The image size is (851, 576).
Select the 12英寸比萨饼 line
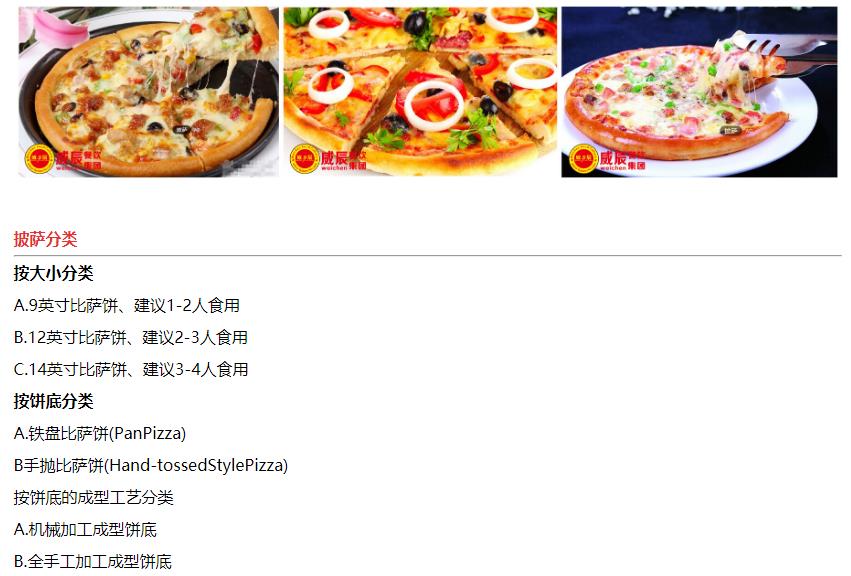point(131,338)
